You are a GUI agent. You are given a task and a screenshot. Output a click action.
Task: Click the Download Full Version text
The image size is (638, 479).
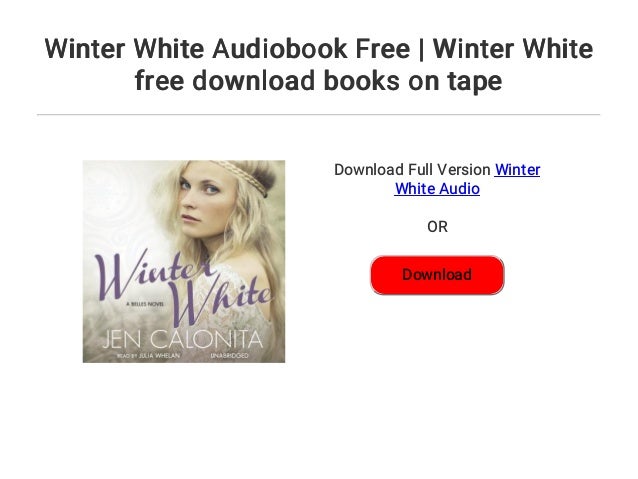(x=412, y=170)
